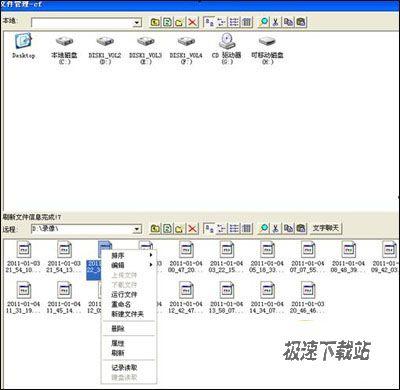
Task: Choose 记录读取 from context menu
Action: (x=129, y=368)
